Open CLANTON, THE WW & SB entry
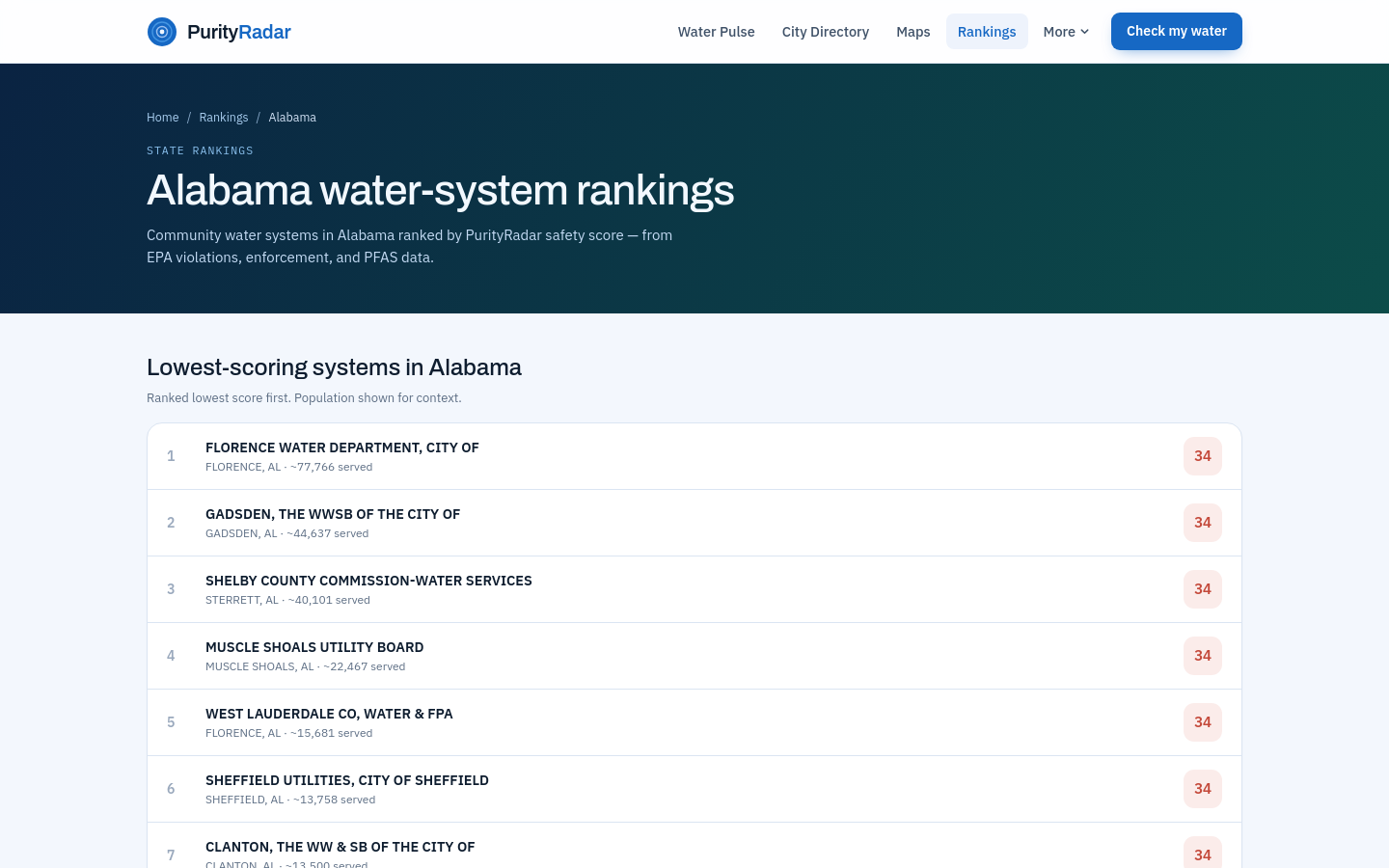This screenshot has width=1389, height=868. click(x=694, y=846)
